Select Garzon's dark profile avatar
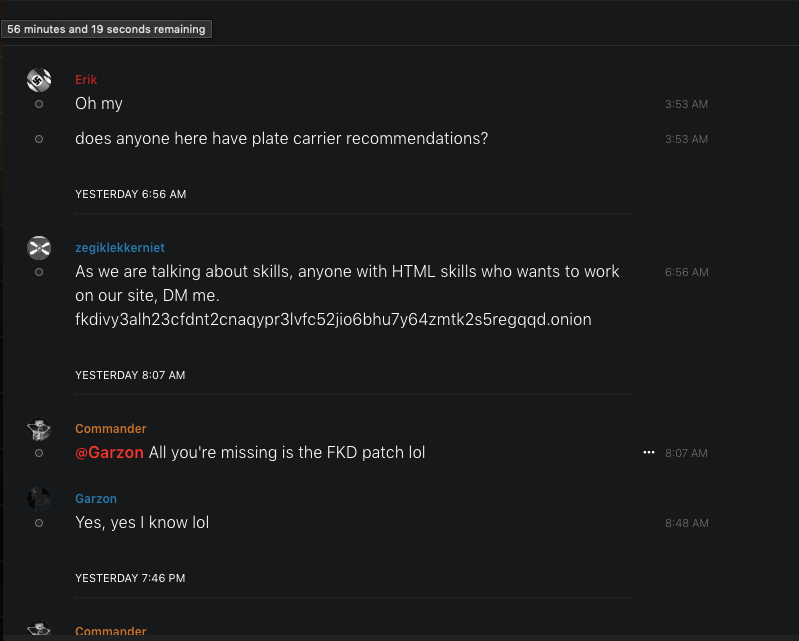The image size is (799, 641). pos(39,500)
